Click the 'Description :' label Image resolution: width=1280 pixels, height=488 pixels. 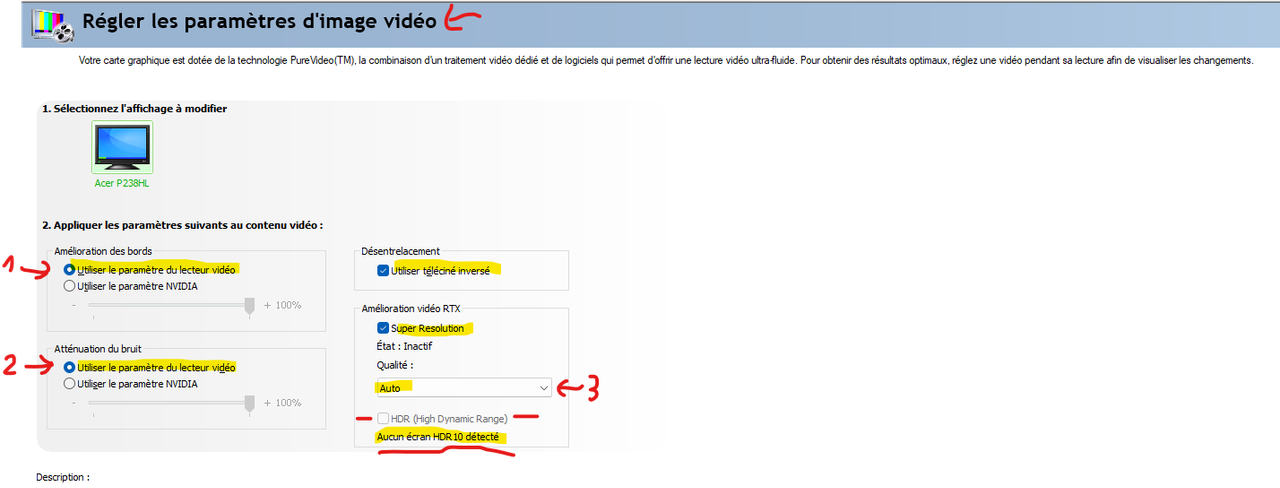(x=63, y=478)
